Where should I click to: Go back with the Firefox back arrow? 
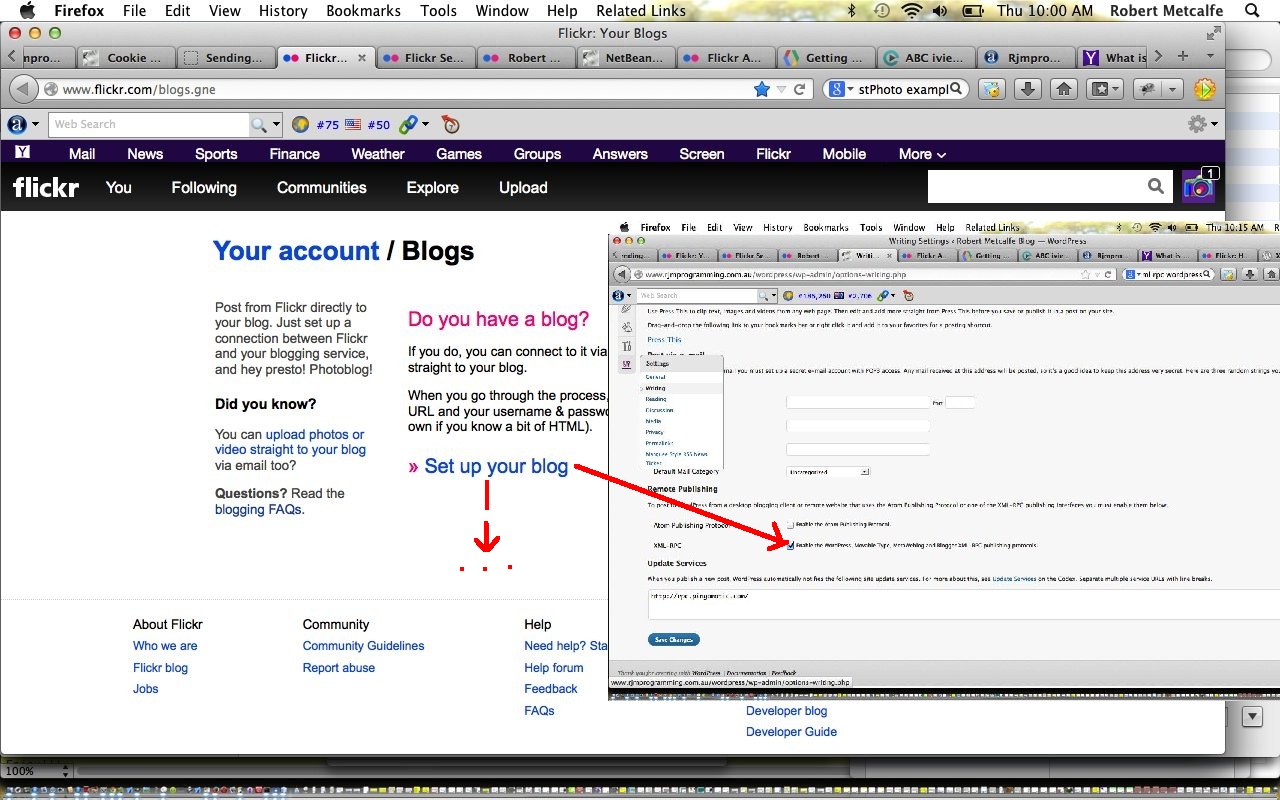[x=23, y=89]
